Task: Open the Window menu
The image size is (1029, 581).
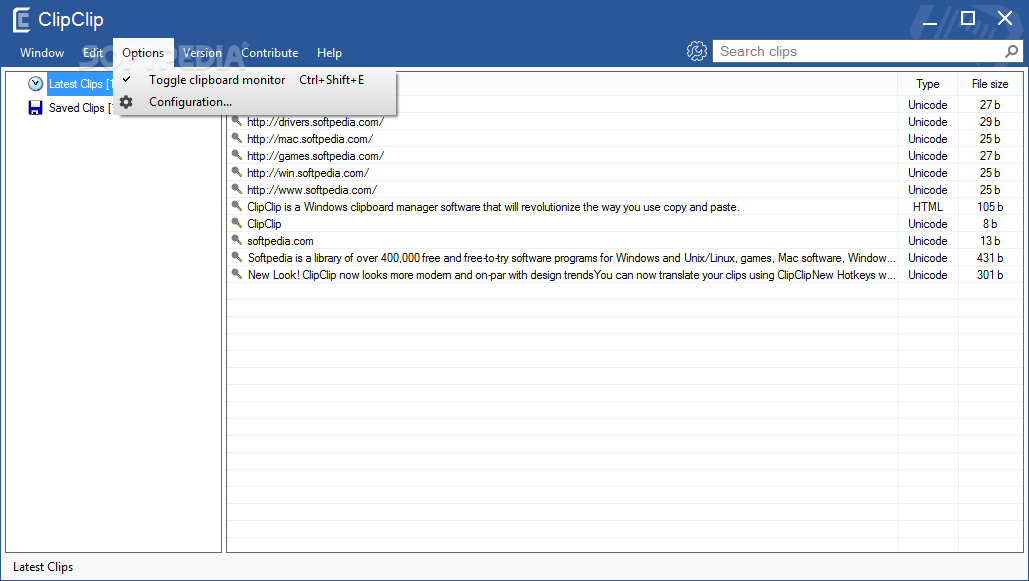Action: coord(42,53)
